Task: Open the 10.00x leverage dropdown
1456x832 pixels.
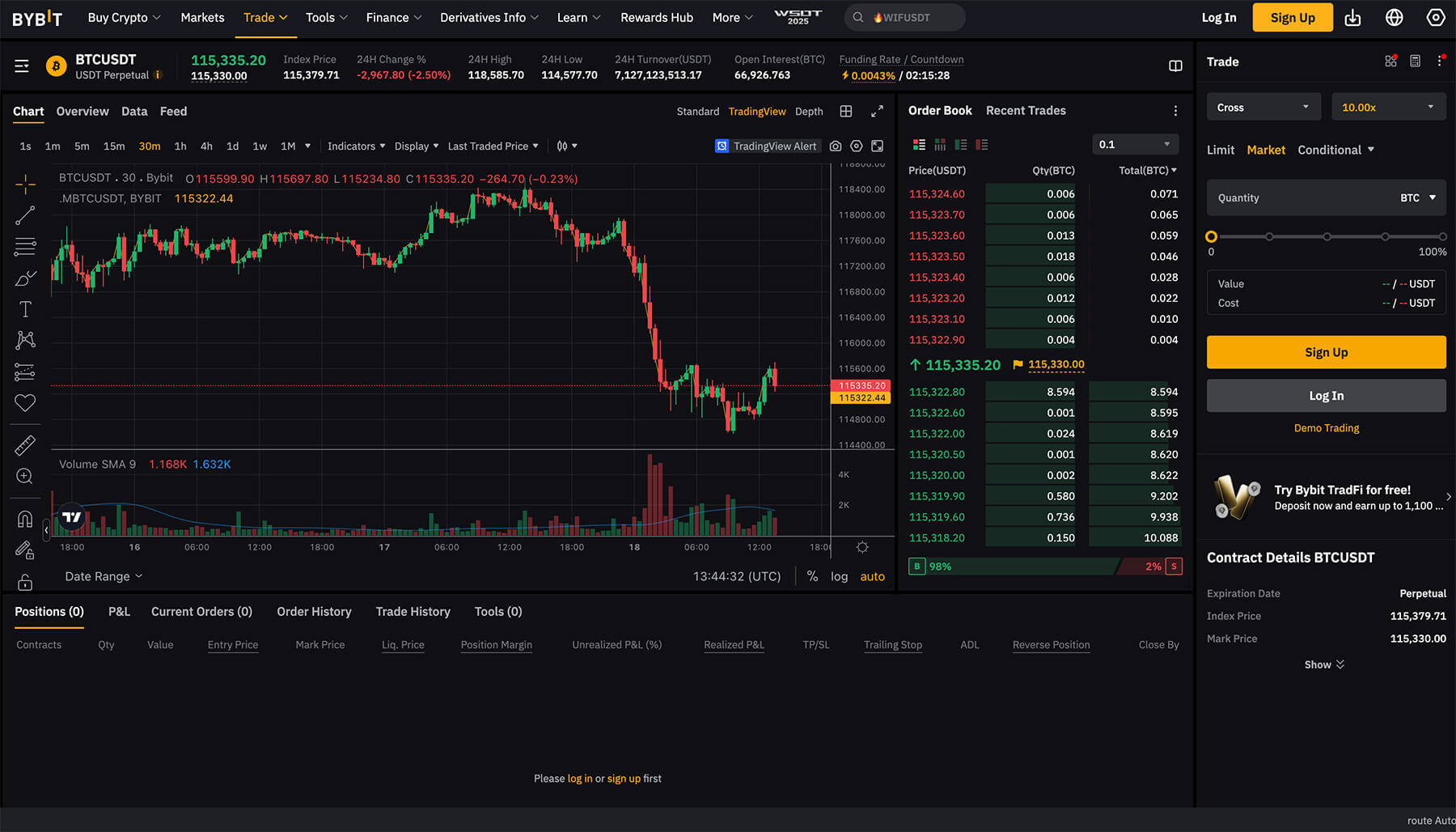Action: coord(1387,107)
